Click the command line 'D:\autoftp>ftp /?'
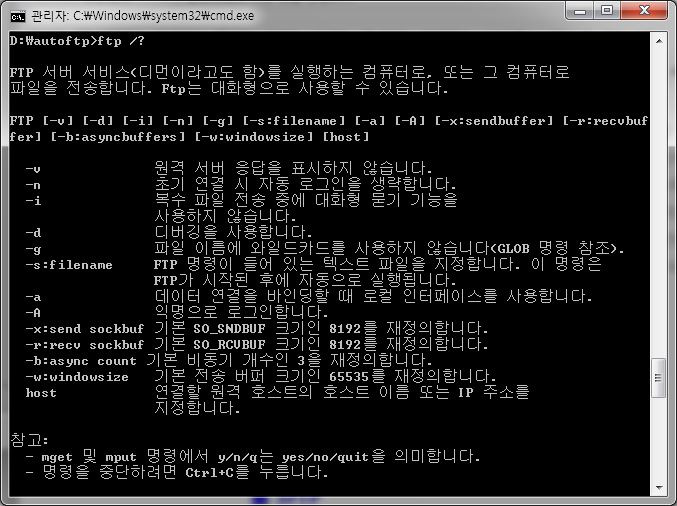 coord(77,41)
